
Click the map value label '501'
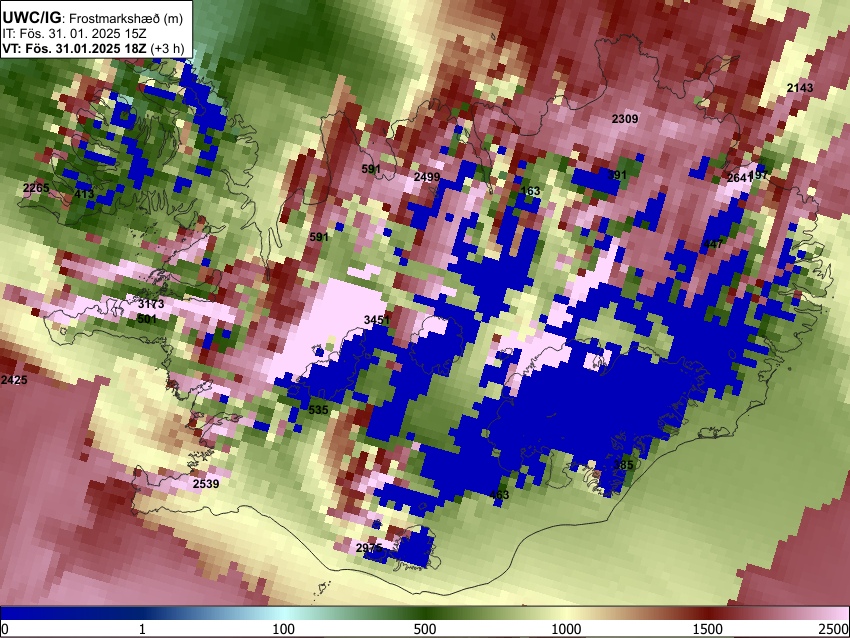coord(147,319)
